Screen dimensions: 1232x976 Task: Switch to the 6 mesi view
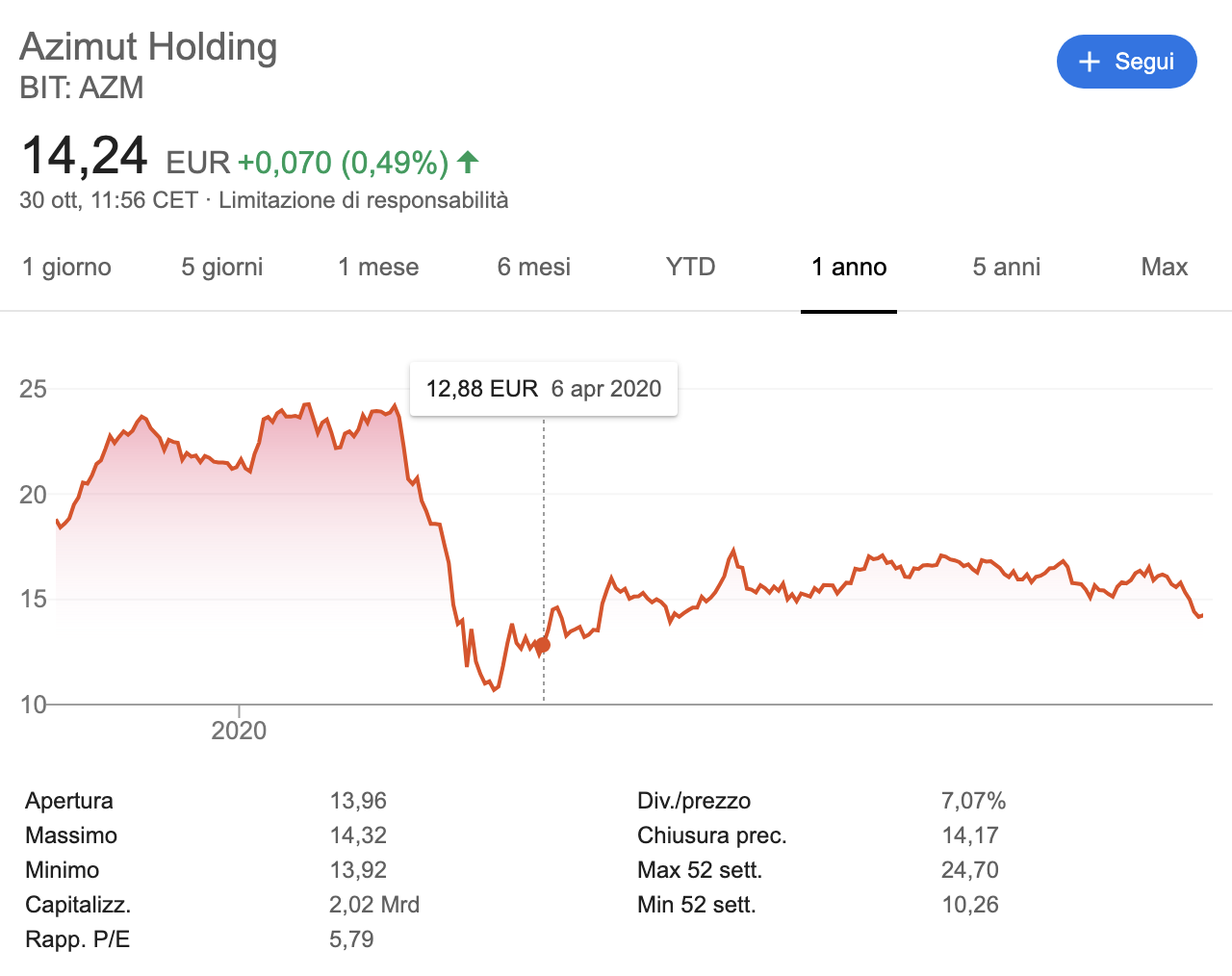(x=534, y=267)
